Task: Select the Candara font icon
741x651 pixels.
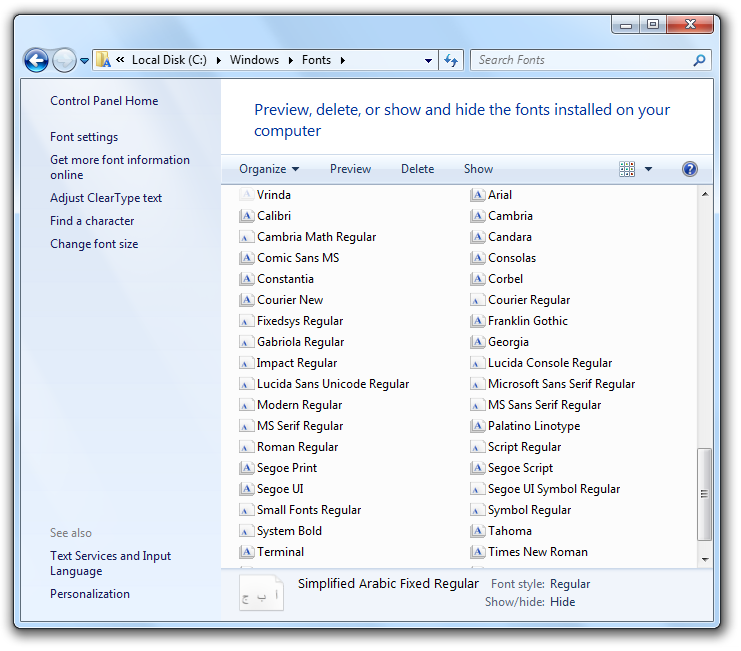Action: click(477, 237)
